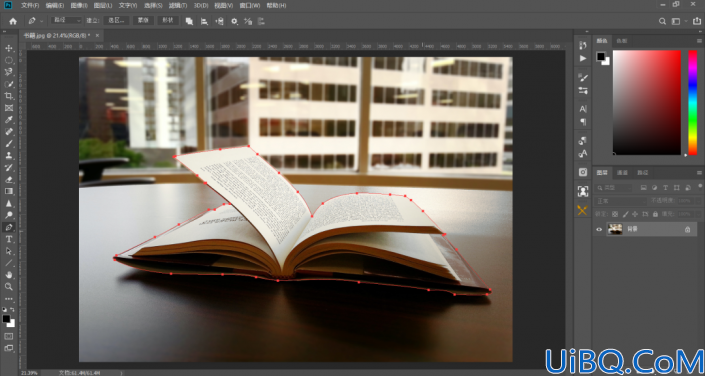705x376 pixels.
Task: Toggle the lock-all icon in layers lock row
Action: pos(656,214)
